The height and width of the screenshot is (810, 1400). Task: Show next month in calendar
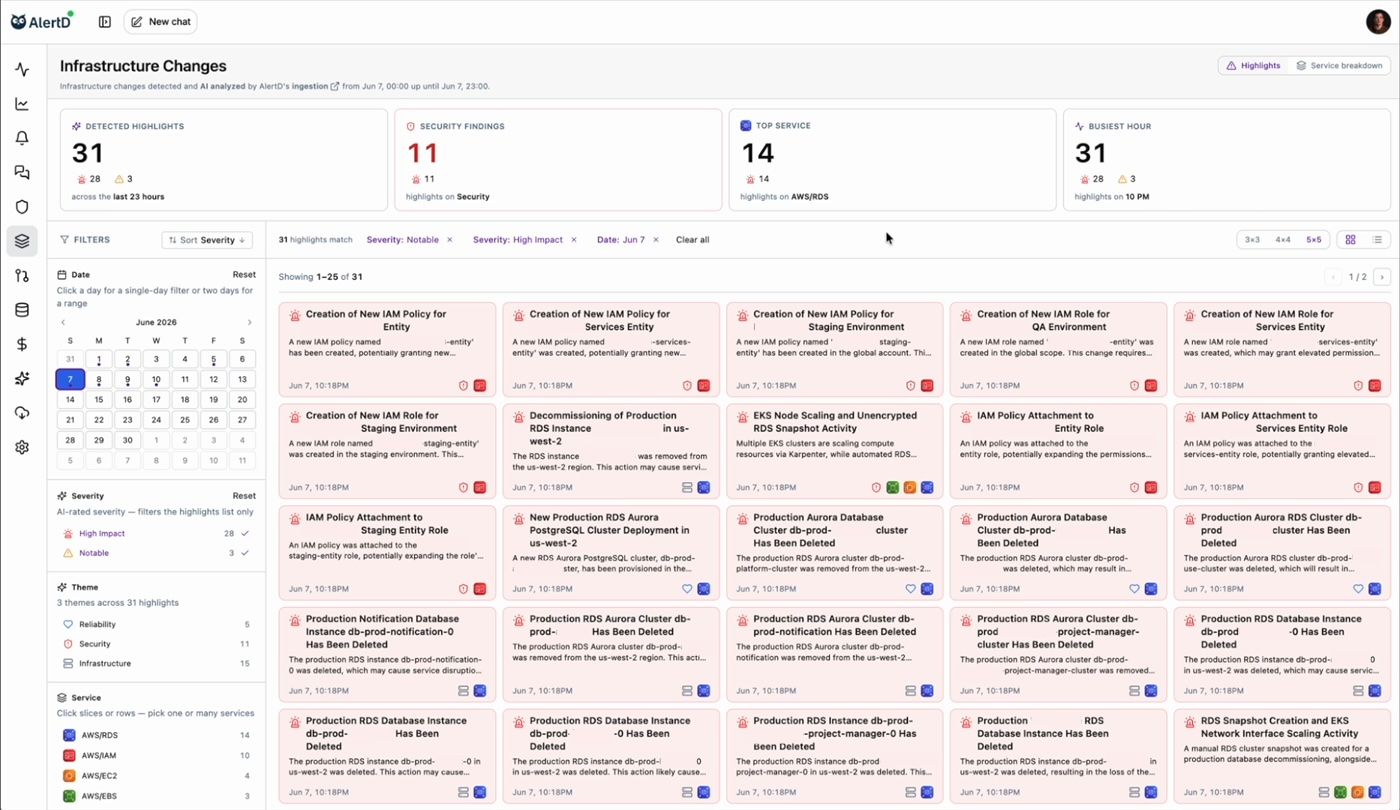coord(249,322)
